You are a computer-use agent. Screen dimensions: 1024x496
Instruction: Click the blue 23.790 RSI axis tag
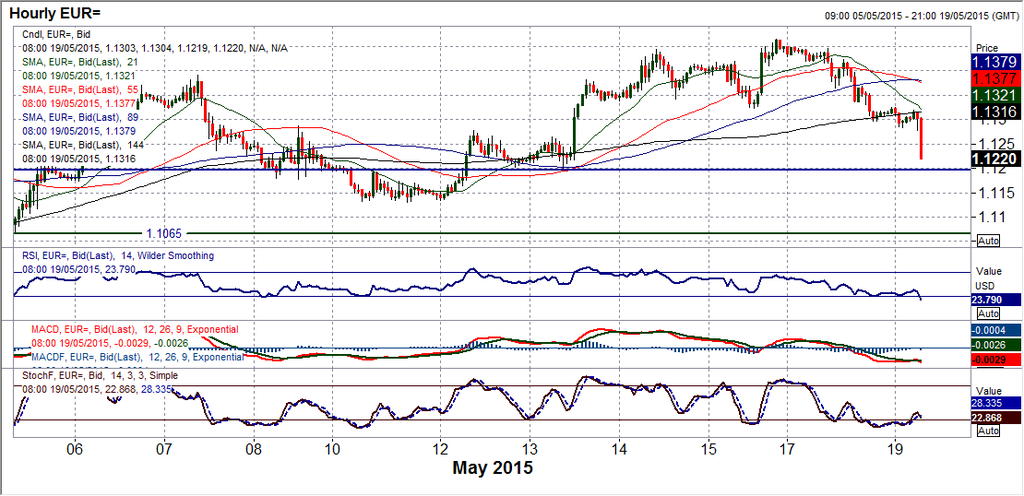pos(994,302)
